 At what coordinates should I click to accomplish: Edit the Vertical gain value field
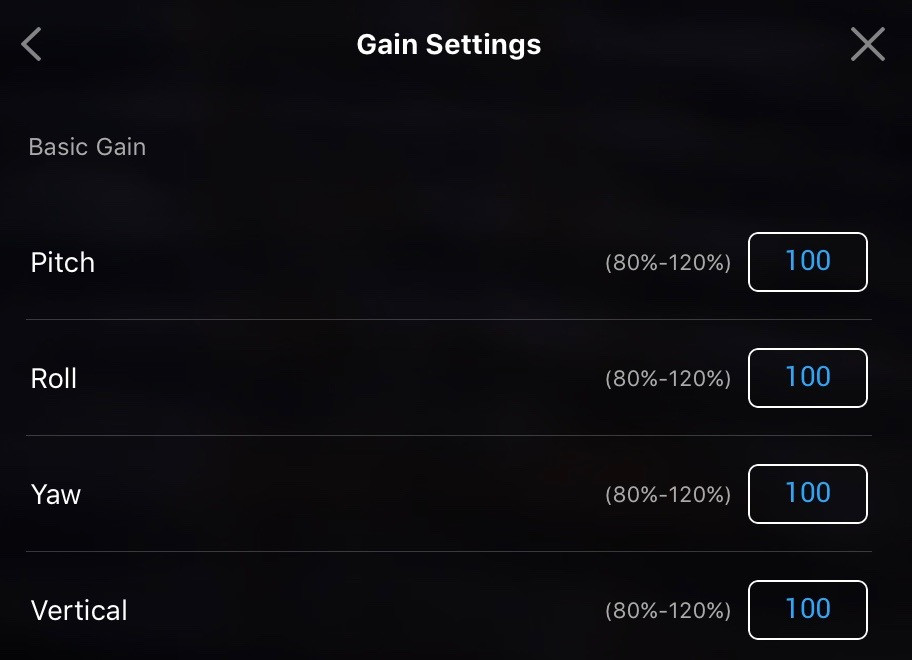point(807,610)
